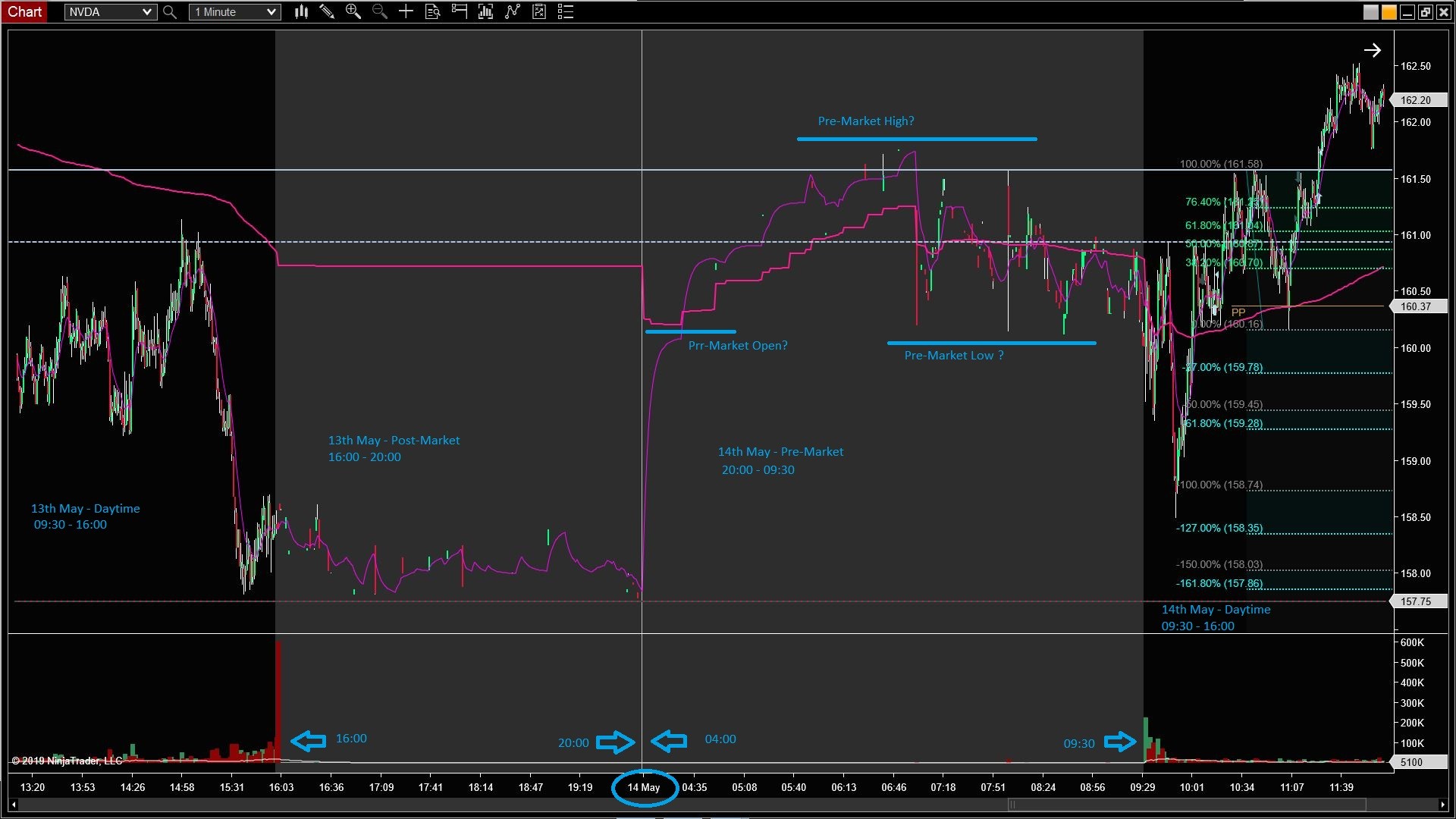Click the orange instrument link swatch
This screenshot has width=1456, height=819.
(x=1389, y=12)
